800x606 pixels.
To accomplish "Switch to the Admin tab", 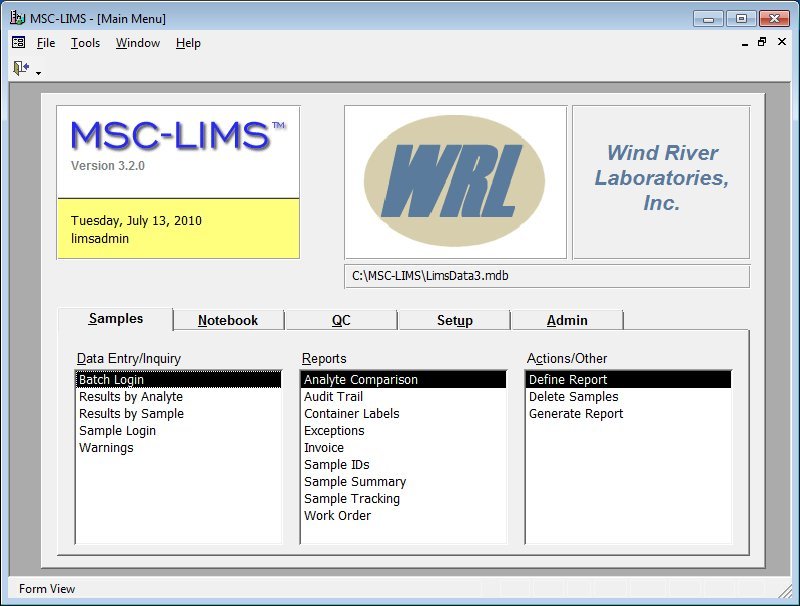I will point(567,320).
